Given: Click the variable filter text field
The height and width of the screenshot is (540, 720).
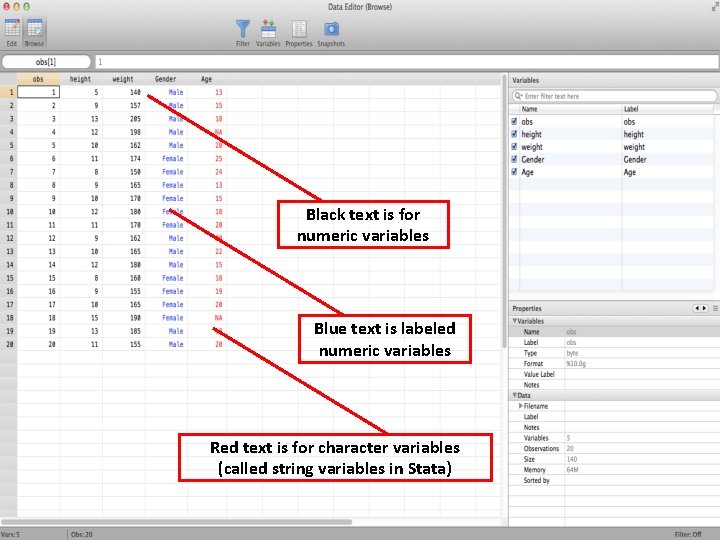Looking at the screenshot, I should pyautogui.click(x=614, y=96).
